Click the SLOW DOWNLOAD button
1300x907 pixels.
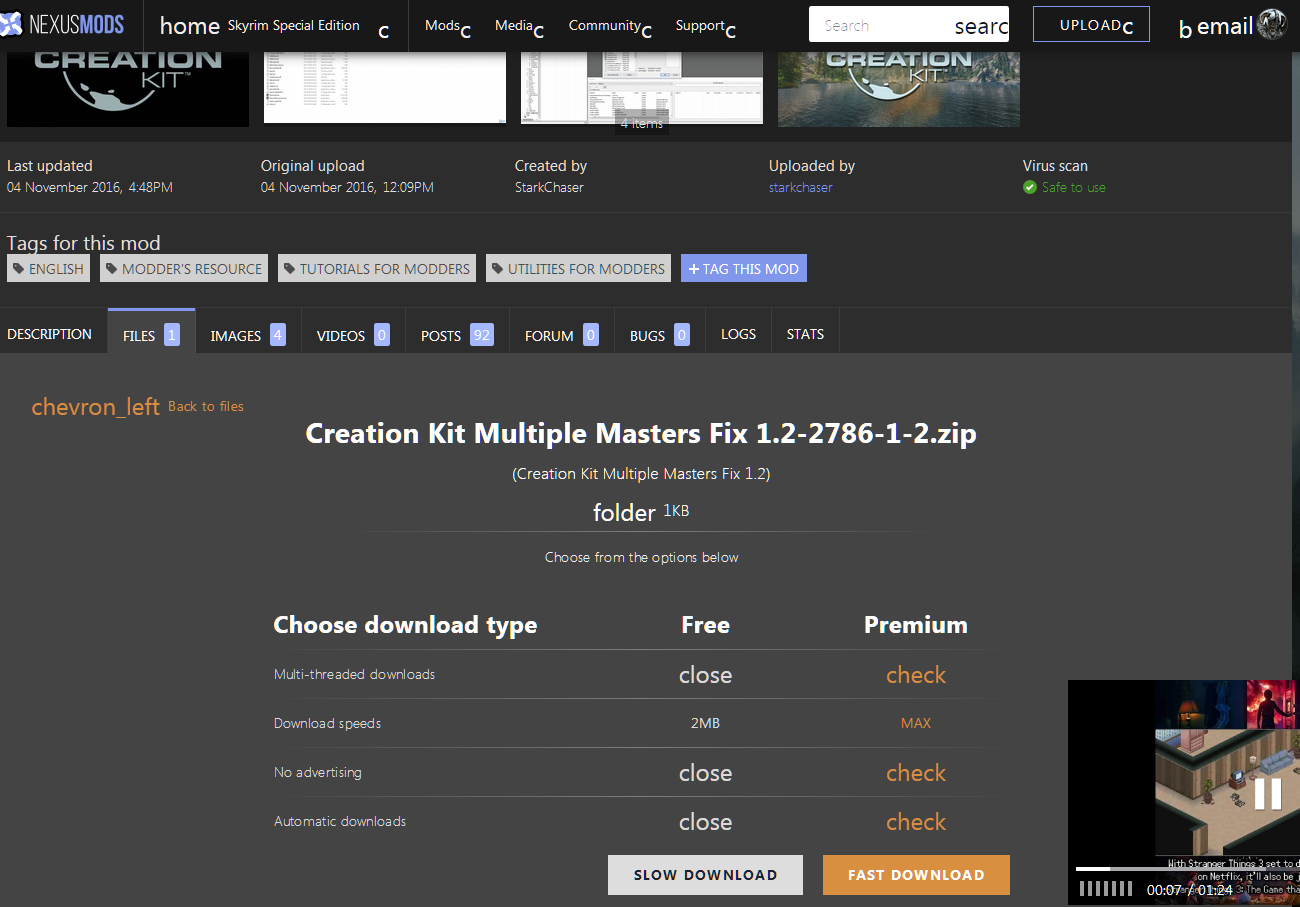coord(705,875)
